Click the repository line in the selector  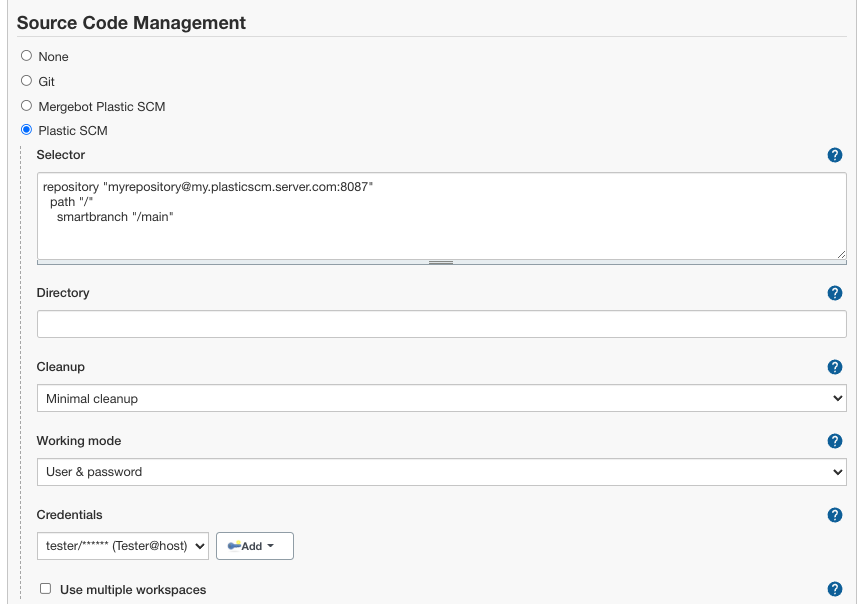(208, 187)
